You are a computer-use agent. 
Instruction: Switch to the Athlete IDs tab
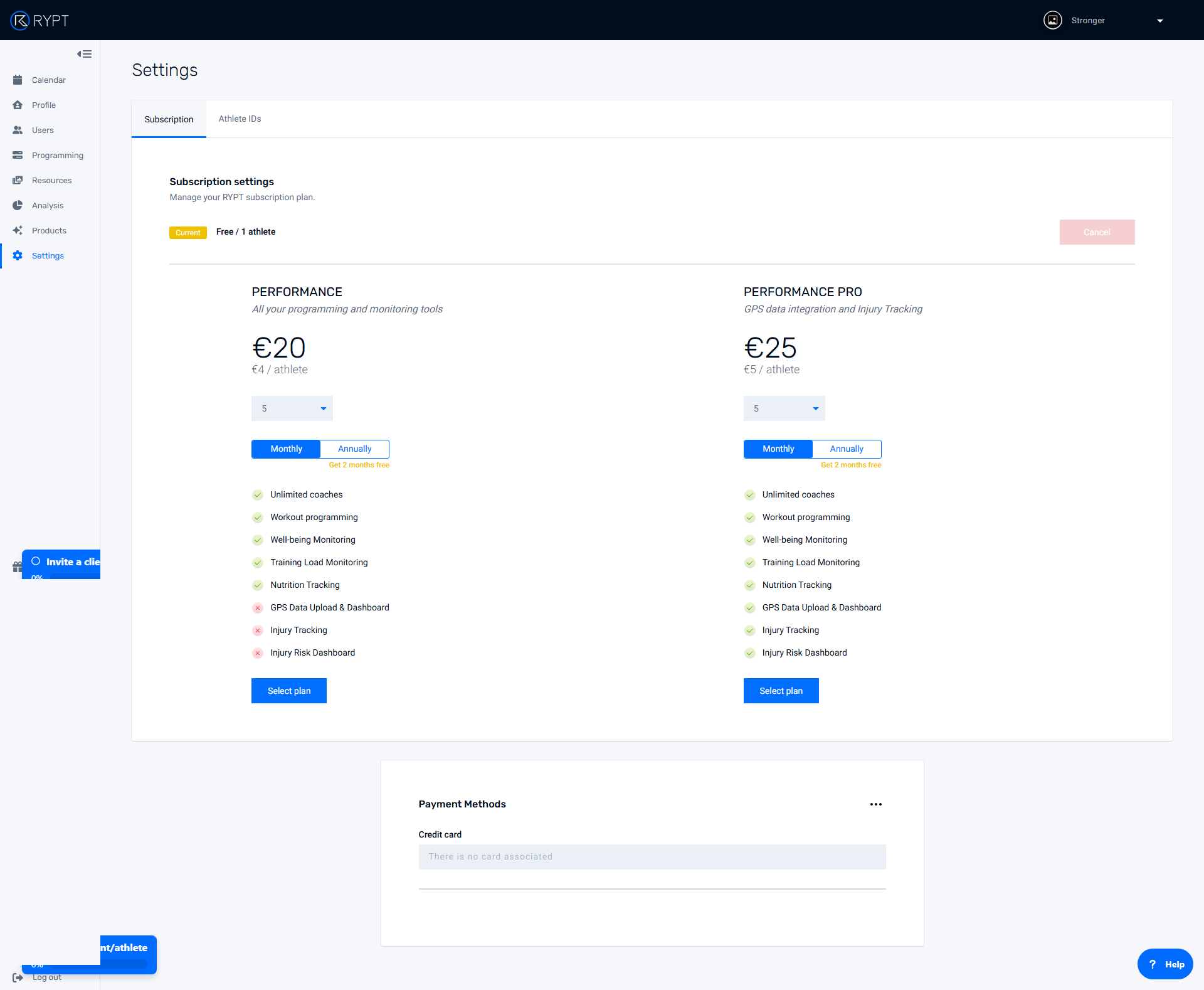click(240, 119)
